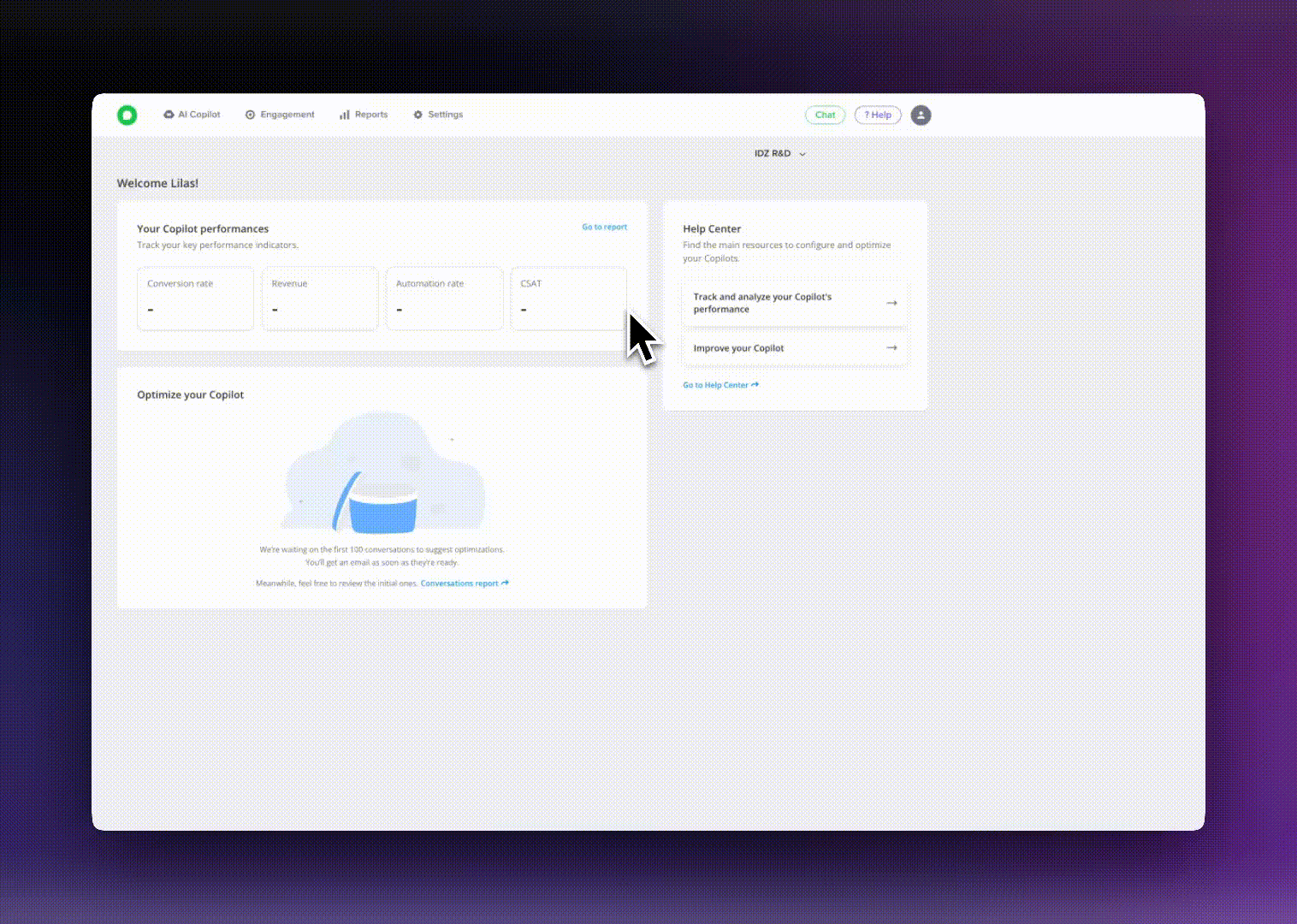This screenshot has height=924, width=1297.
Task: Click the Reports bar chart icon
Action: (344, 115)
